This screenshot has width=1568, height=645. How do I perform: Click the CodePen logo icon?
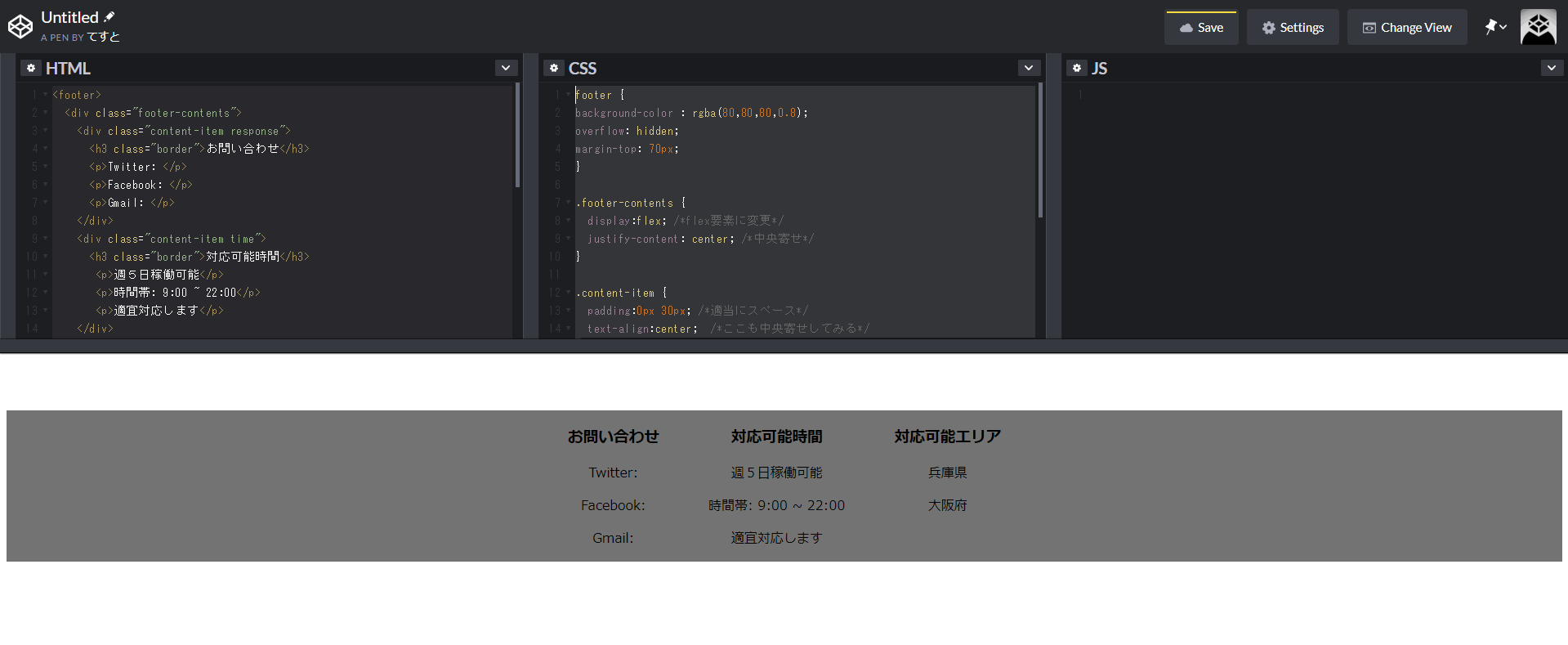20,27
